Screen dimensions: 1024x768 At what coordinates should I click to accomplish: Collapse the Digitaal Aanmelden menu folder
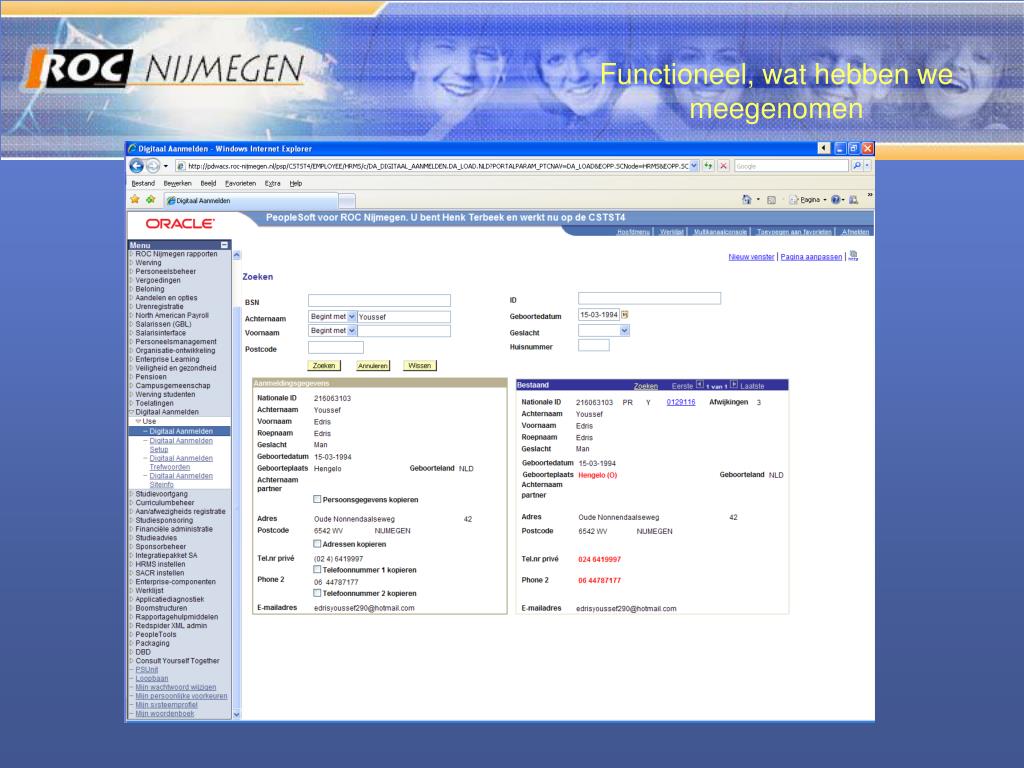131,412
